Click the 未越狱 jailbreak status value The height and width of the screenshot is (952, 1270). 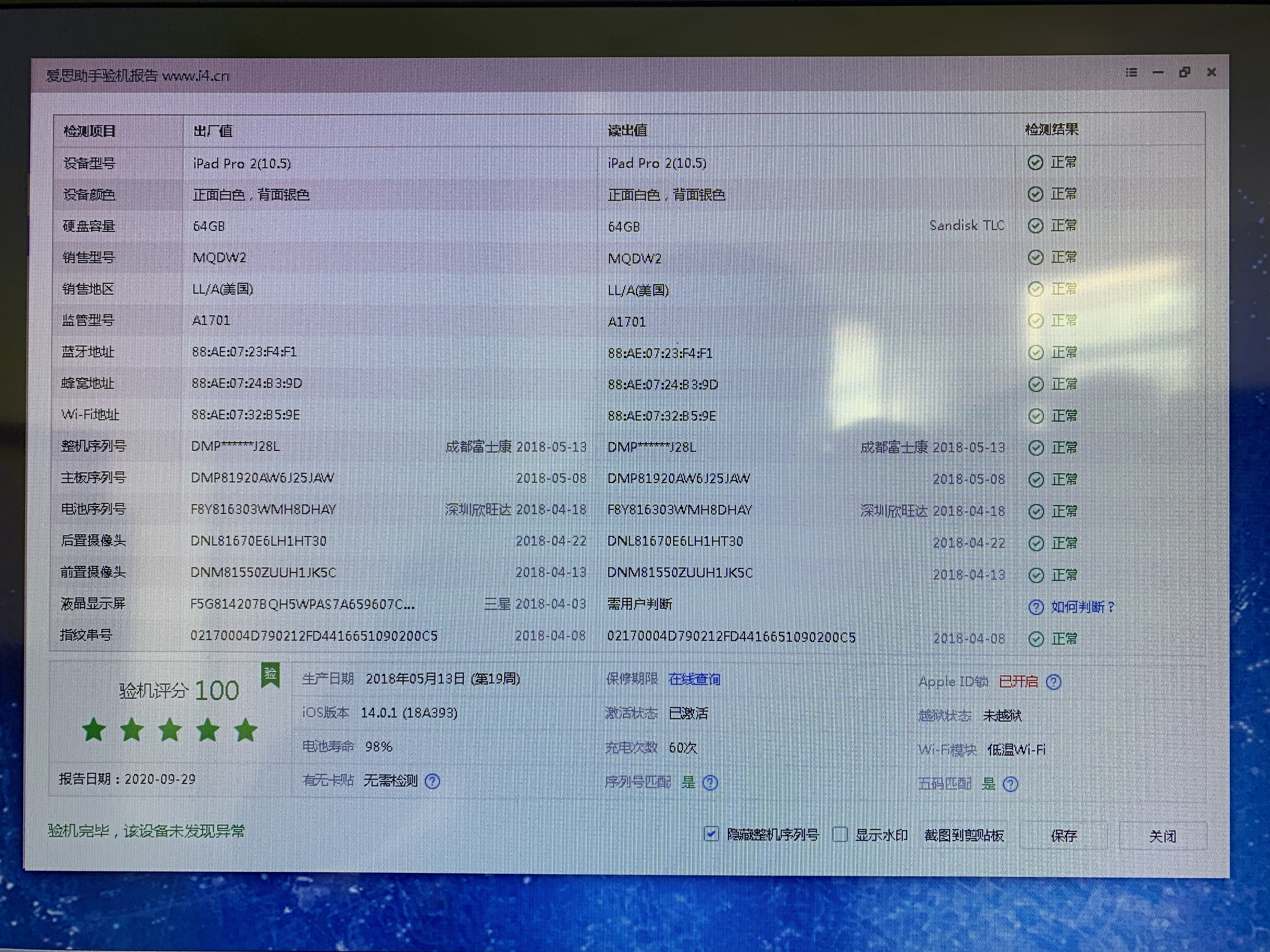(1003, 716)
